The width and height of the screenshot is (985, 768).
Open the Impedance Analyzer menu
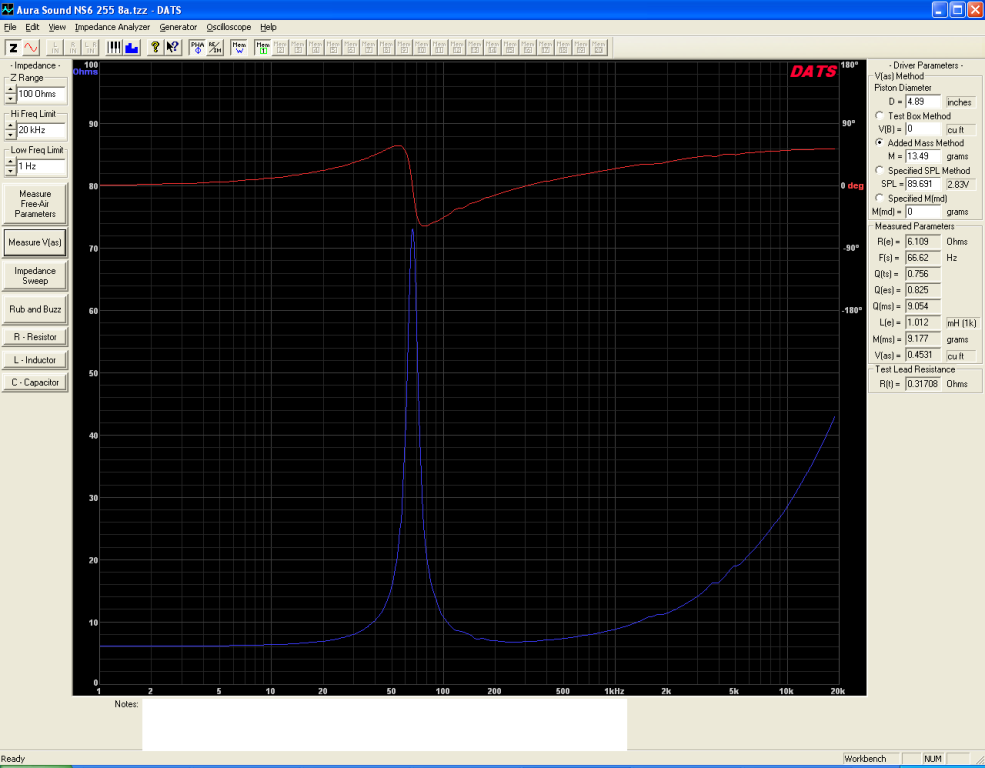[112, 27]
